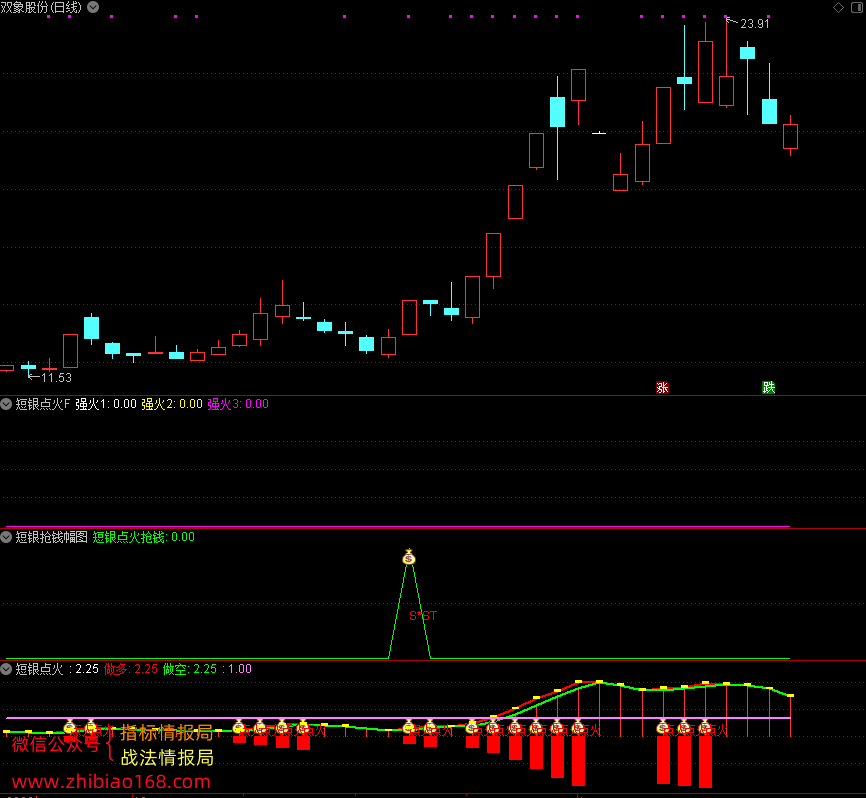The image size is (866, 798).
Task: Click the green 跌 marker icon
Action: (769, 388)
